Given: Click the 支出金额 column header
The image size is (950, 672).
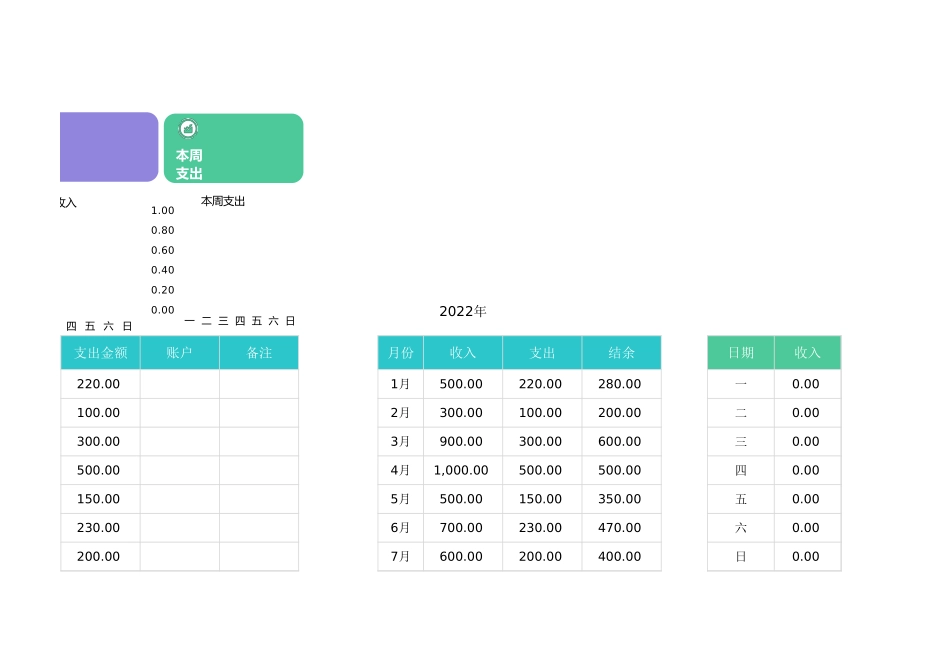Looking at the screenshot, I should (101, 353).
